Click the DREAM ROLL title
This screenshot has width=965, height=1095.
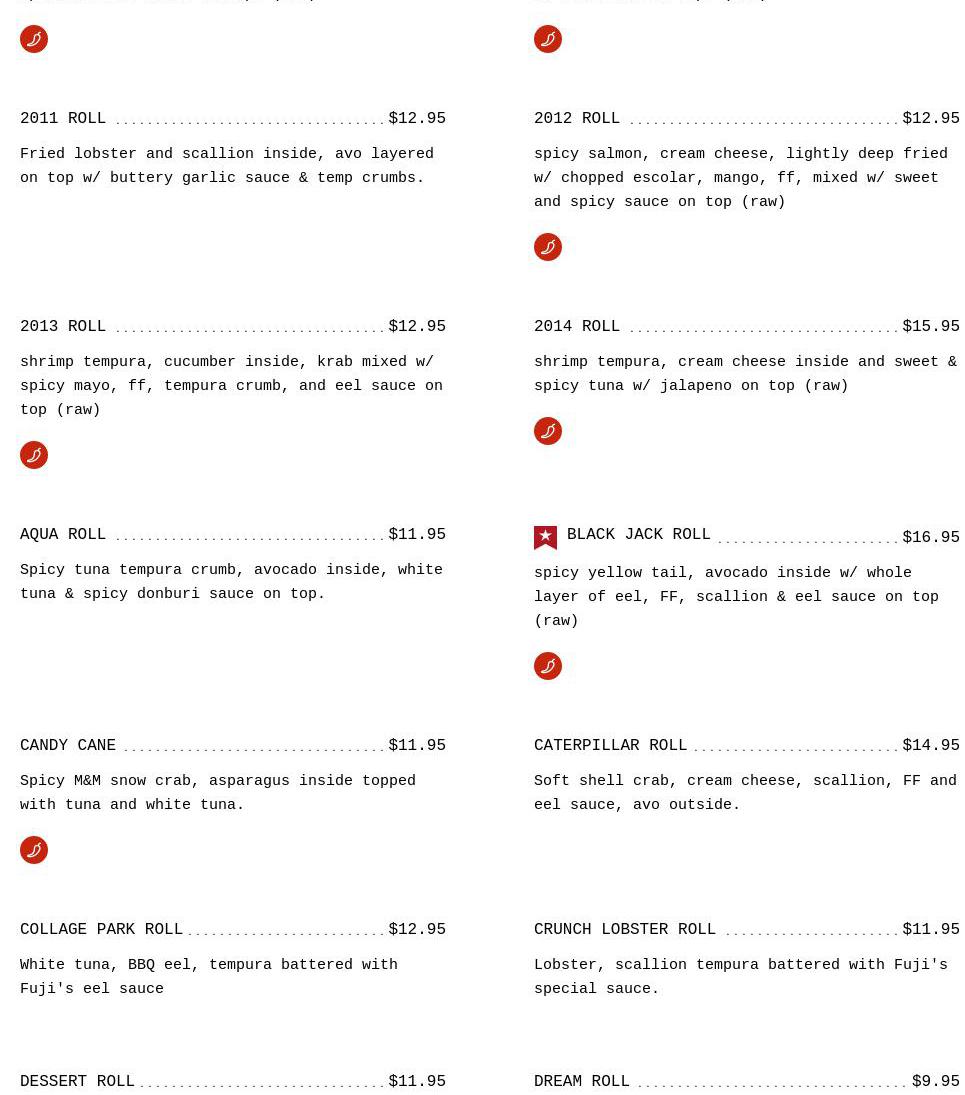tap(581, 1082)
